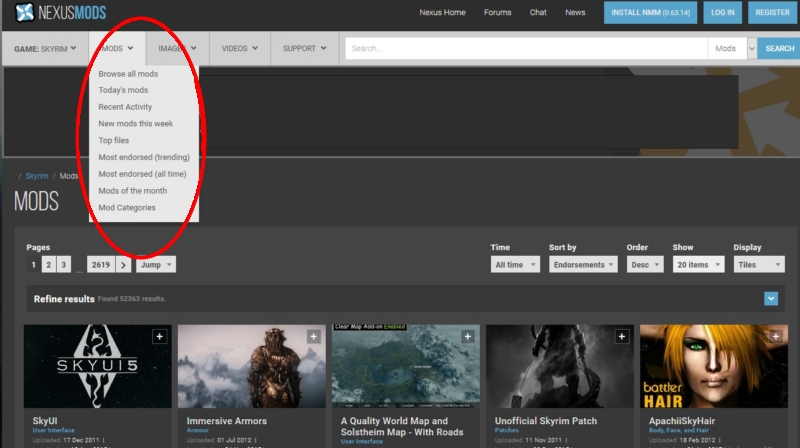The image size is (800, 448).
Task: Add Unofficial Skyrim Patch via plus icon
Action: pos(622,337)
